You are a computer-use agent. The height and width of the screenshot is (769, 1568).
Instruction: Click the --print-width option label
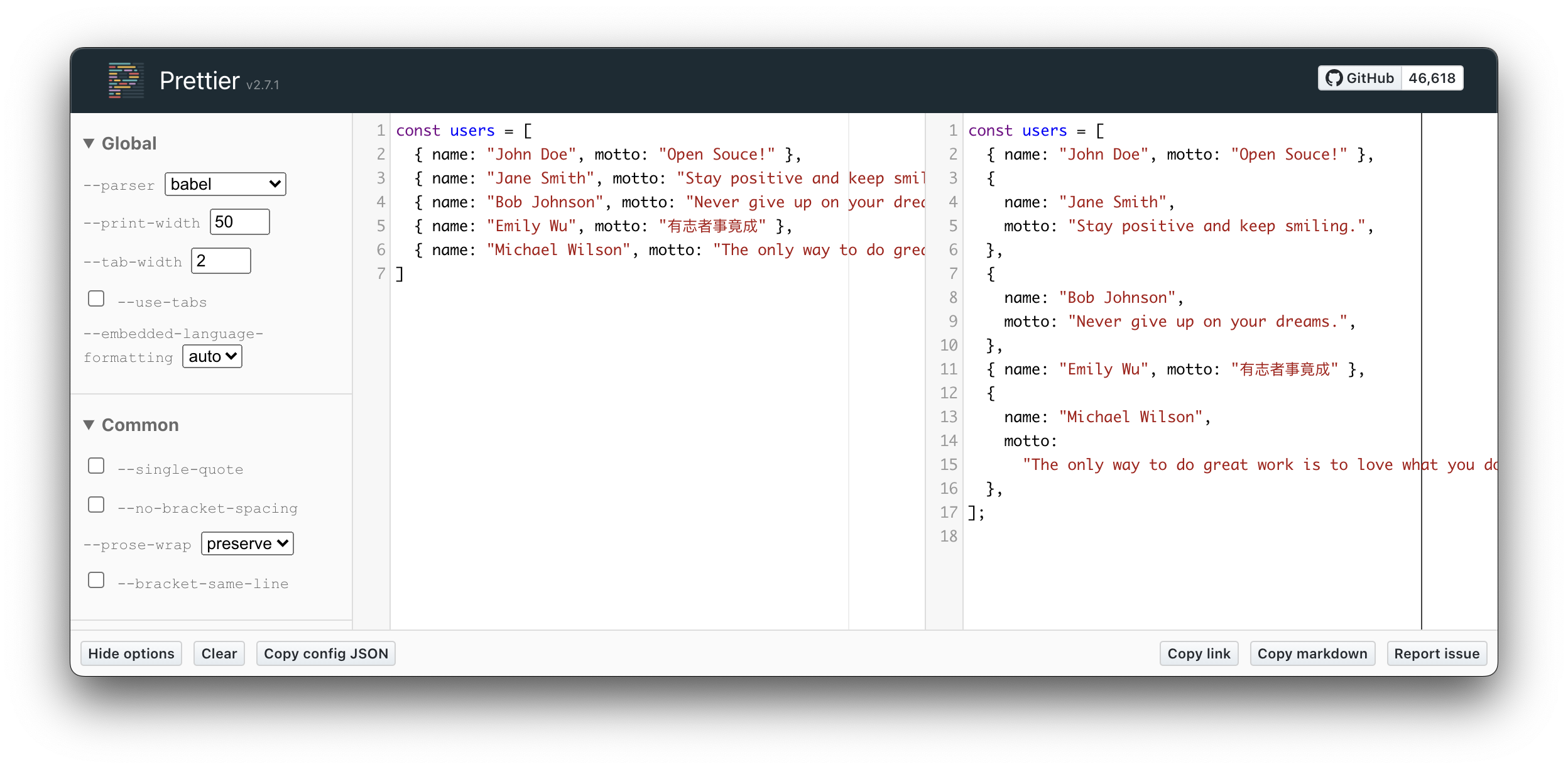tap(142, 223)
